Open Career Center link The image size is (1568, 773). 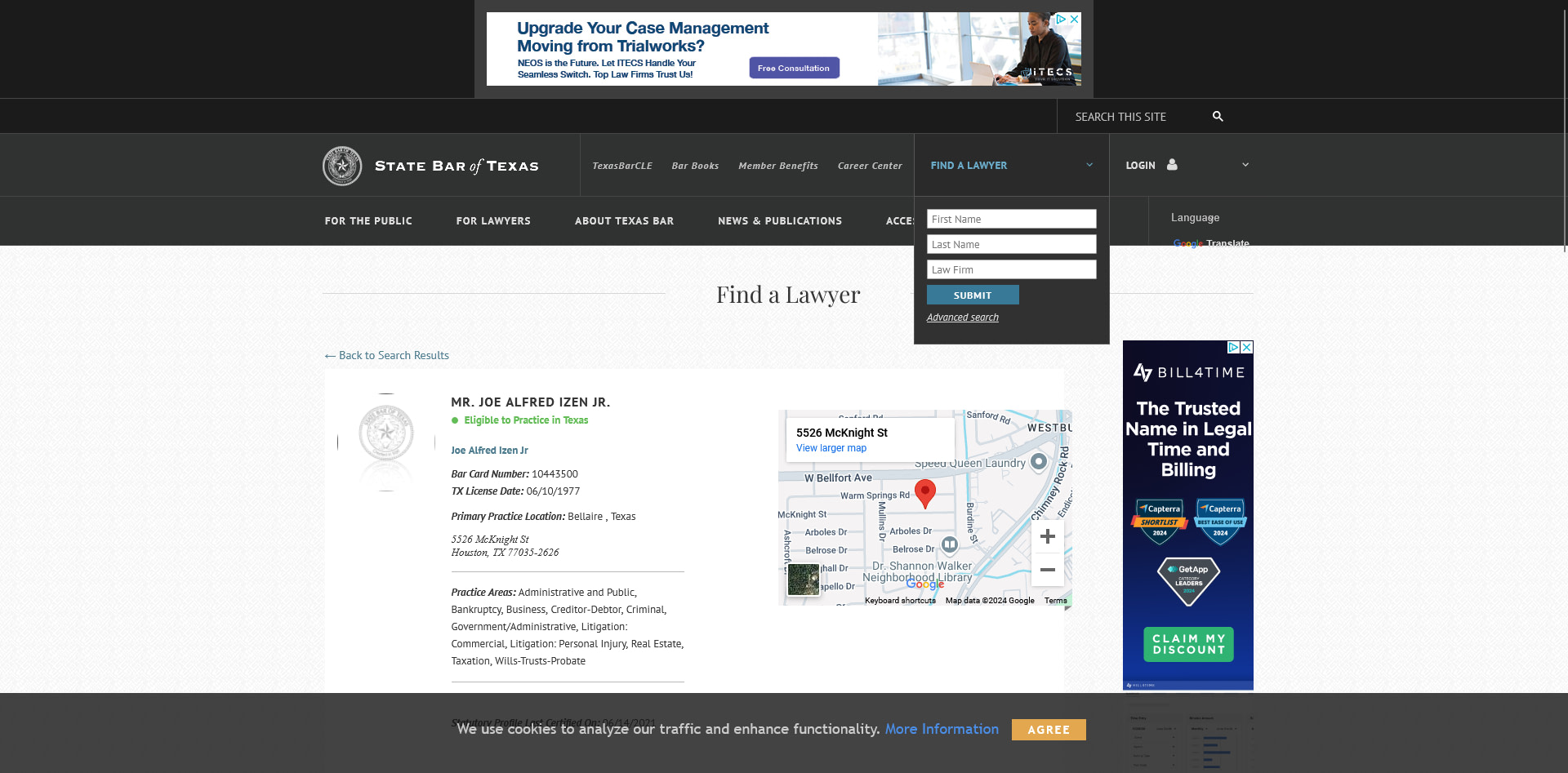[x=870, y=166]
